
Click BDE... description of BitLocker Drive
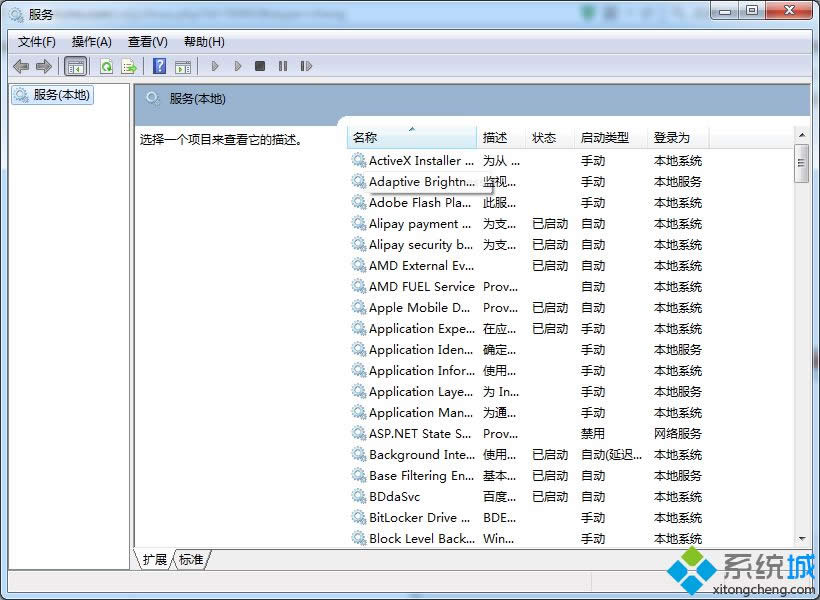[499, 517]
